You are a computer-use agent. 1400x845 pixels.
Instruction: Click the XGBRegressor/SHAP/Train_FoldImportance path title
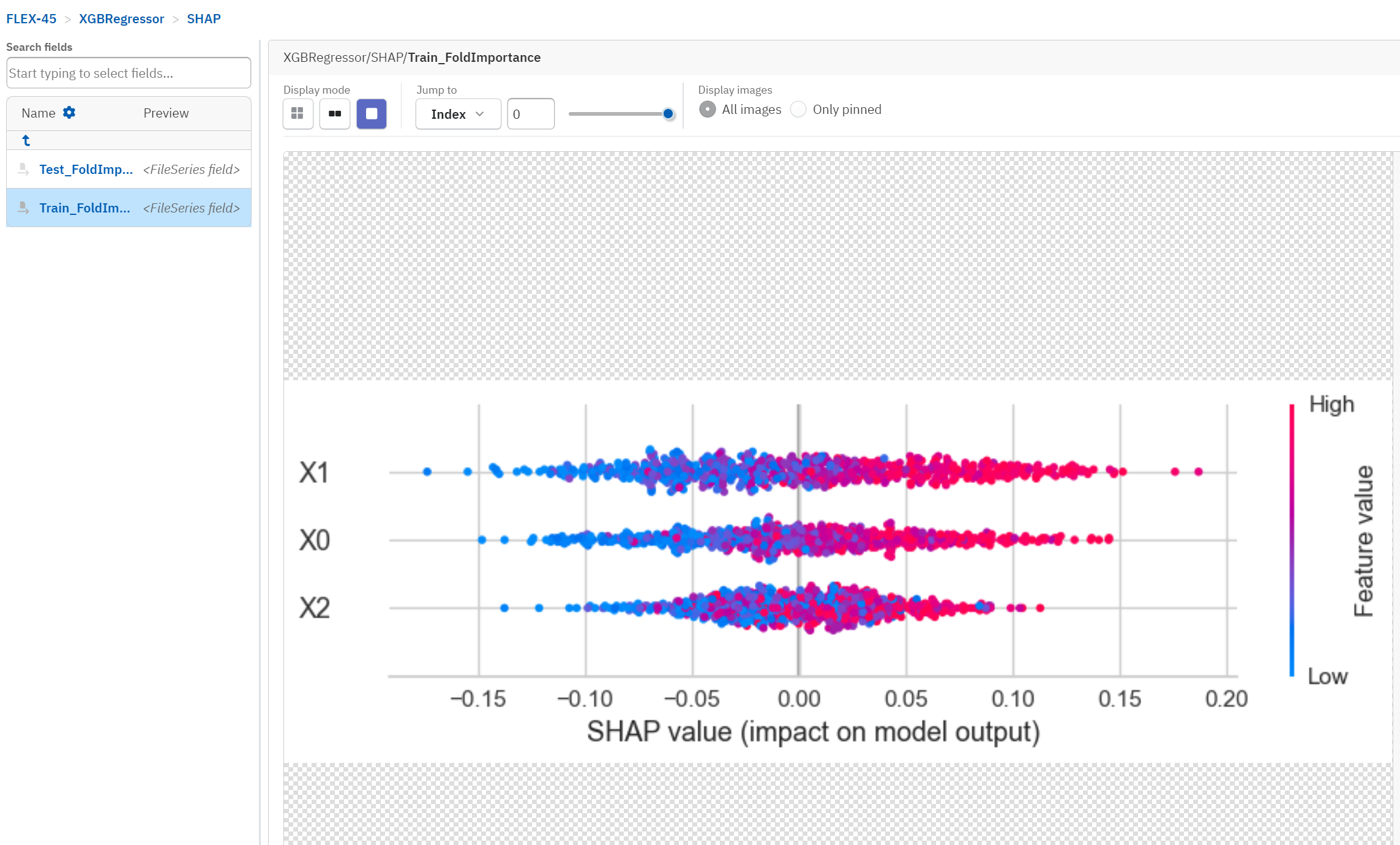tap(412, 58)
